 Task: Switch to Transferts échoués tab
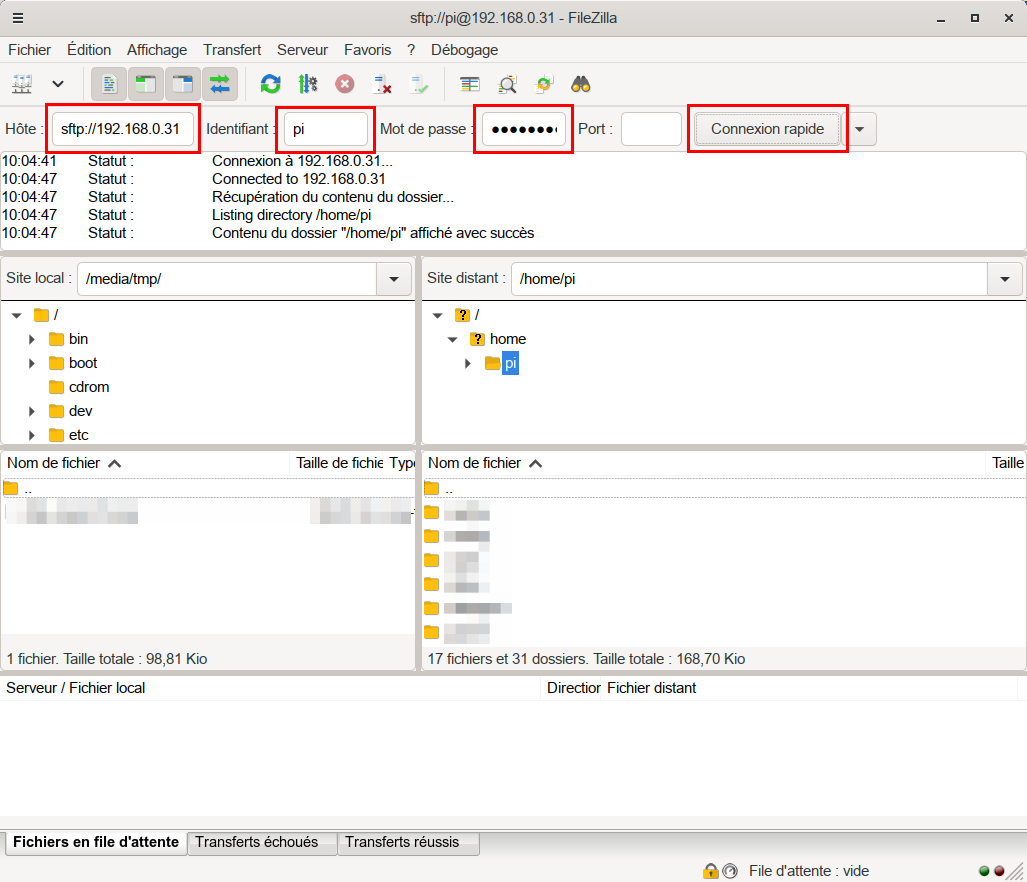[257, 842]
